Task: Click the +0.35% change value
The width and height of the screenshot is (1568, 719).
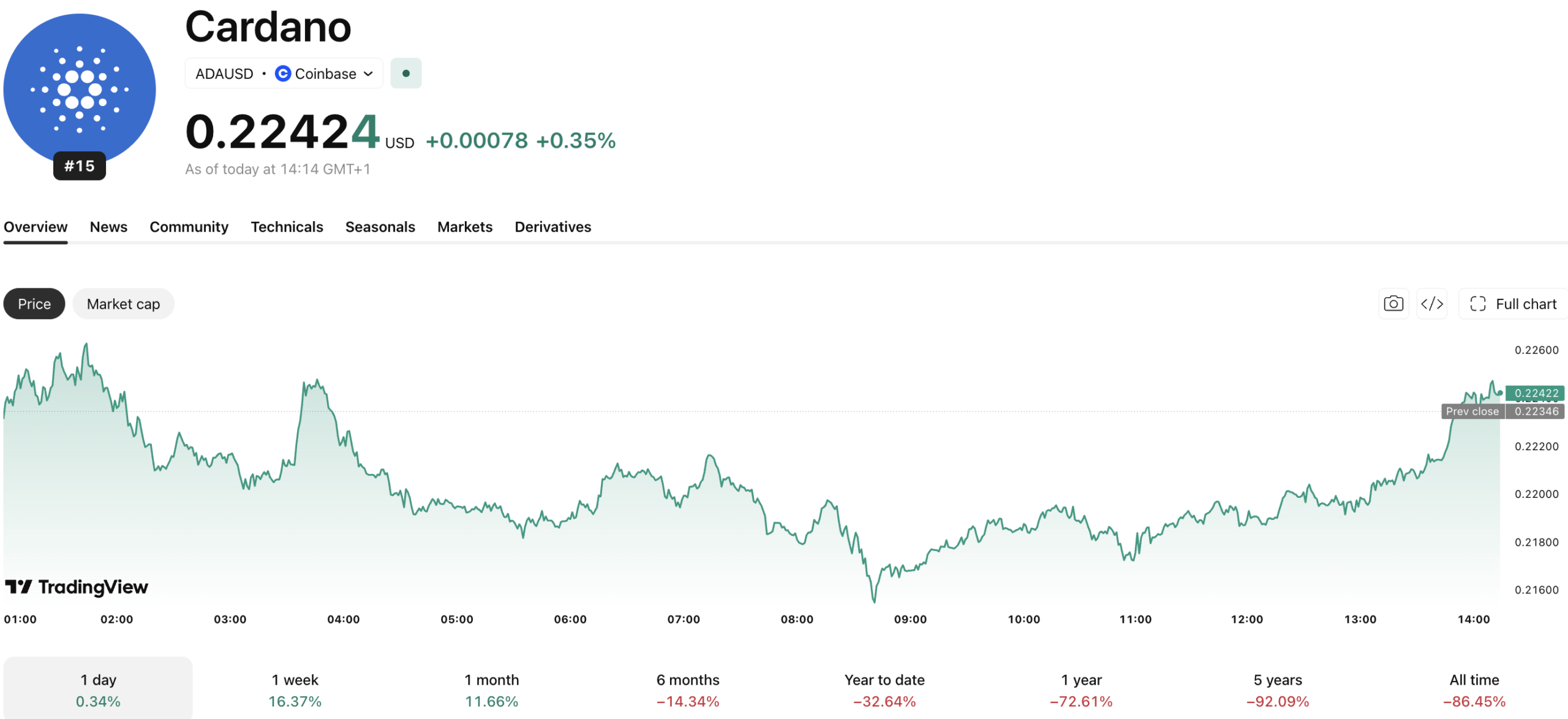Action: click(x=576, y=141)
